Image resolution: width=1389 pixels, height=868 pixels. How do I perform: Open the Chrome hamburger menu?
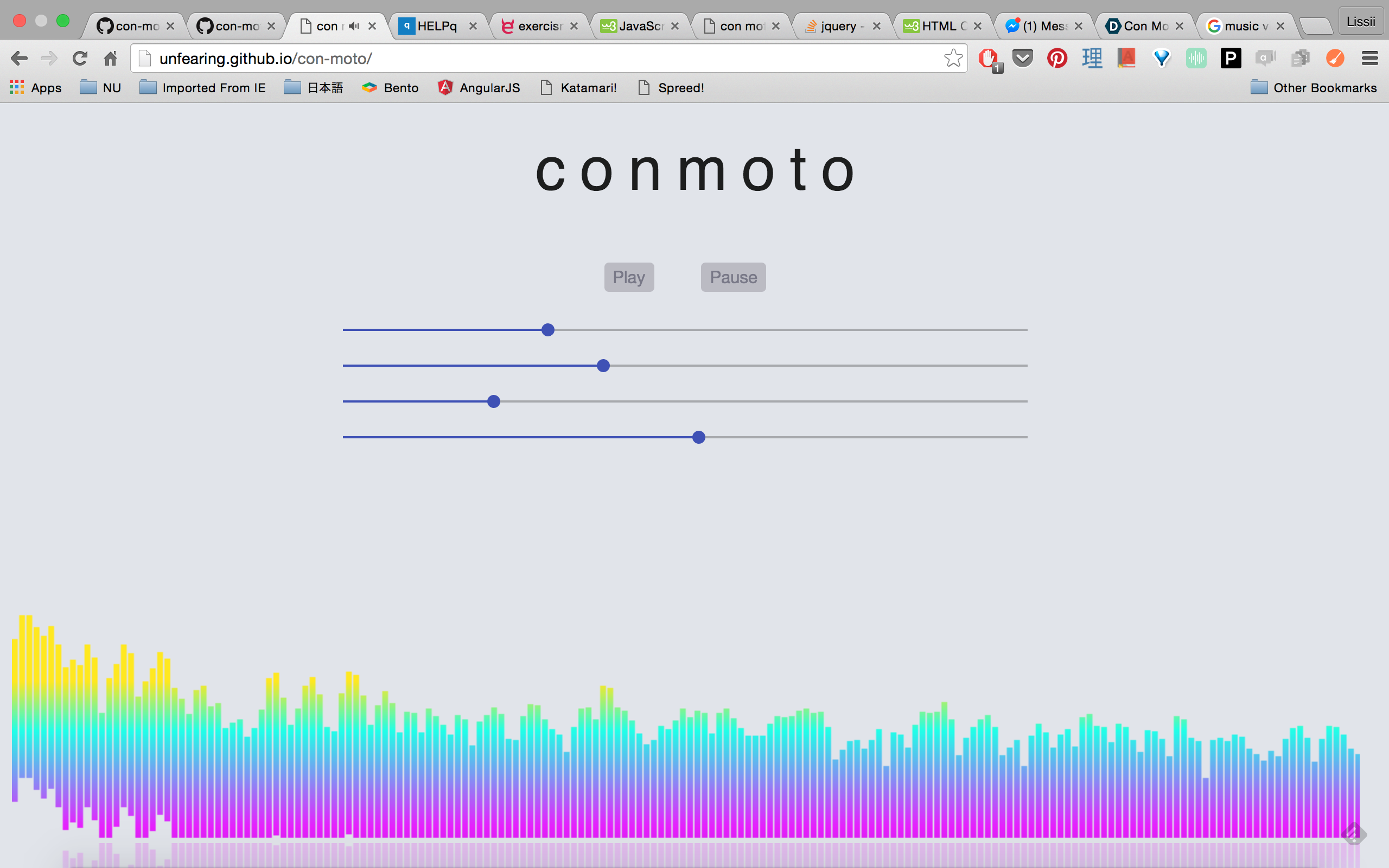pyautogui.click(x=1369, y=58)
